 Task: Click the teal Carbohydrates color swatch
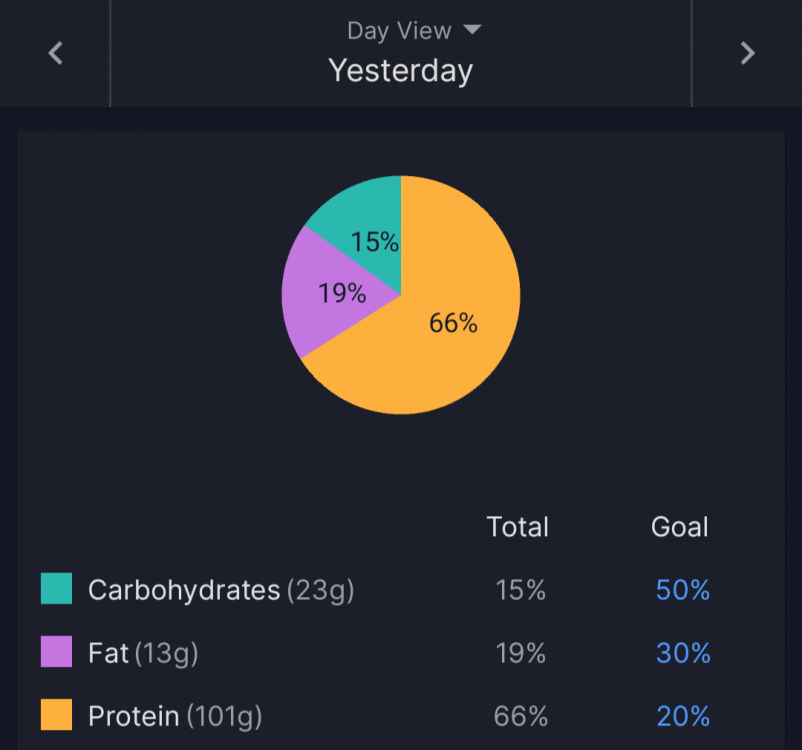coord(56,588)
